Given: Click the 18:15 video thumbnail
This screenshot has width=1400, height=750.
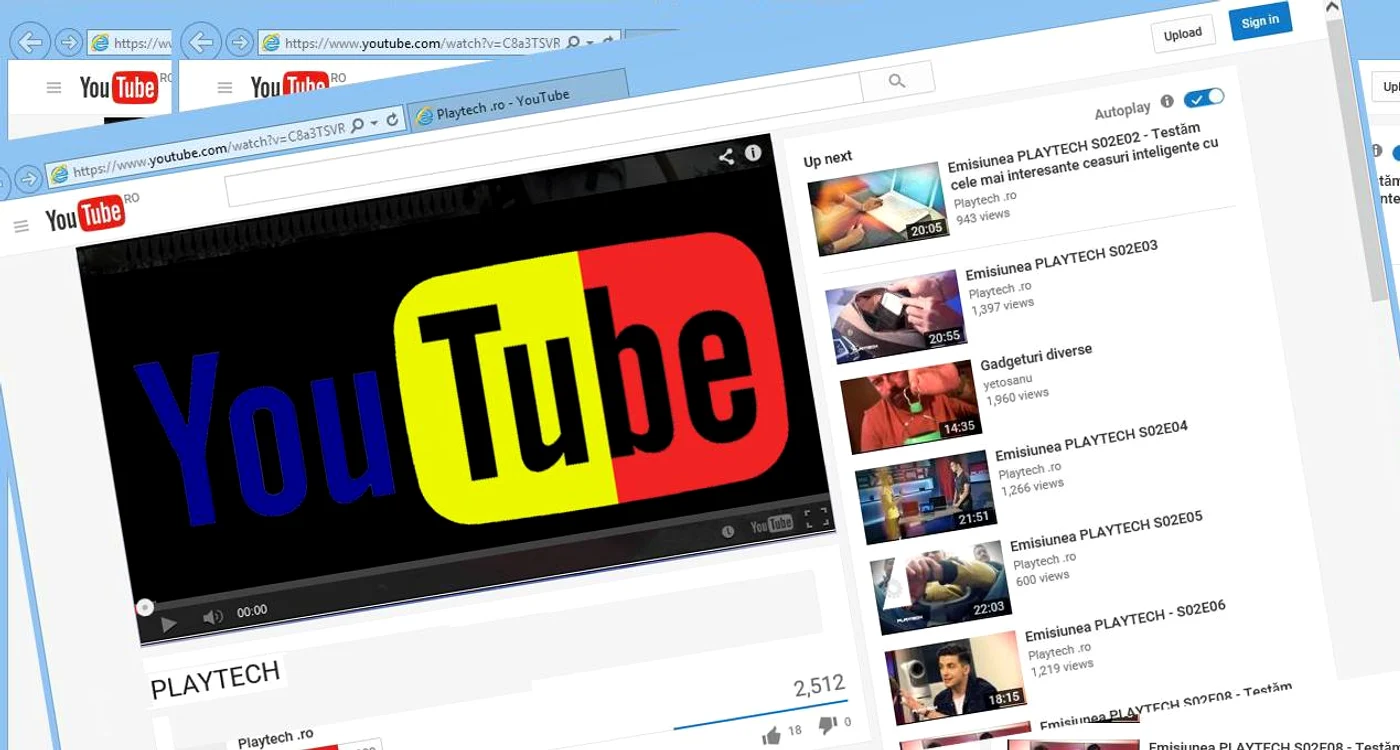Looking at the screenshot, I should point(955,677).
